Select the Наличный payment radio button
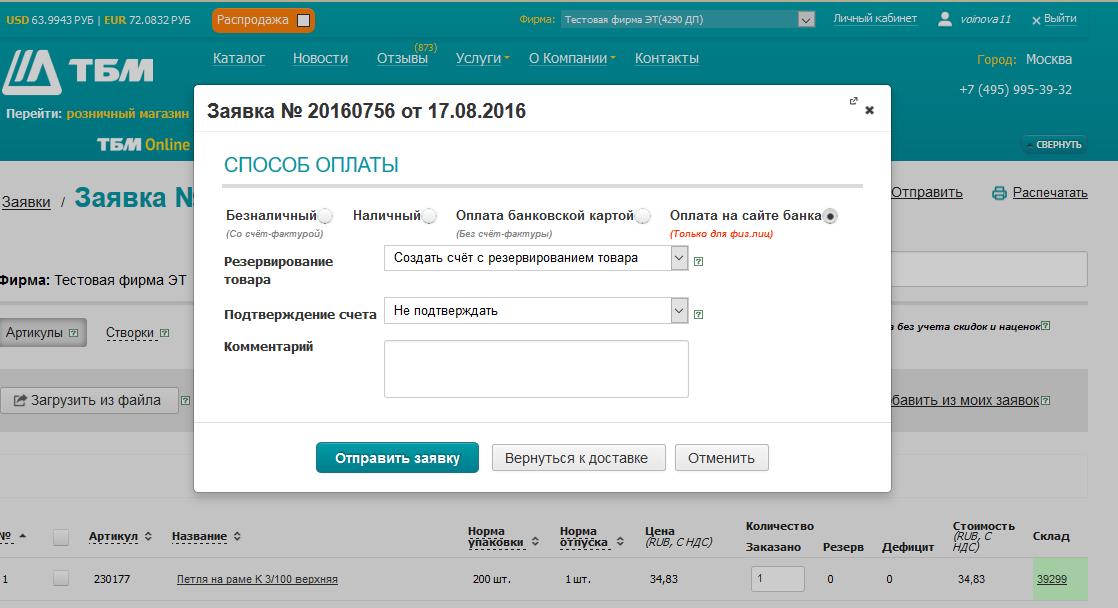 pyautogui.click(x=429, y=216)
